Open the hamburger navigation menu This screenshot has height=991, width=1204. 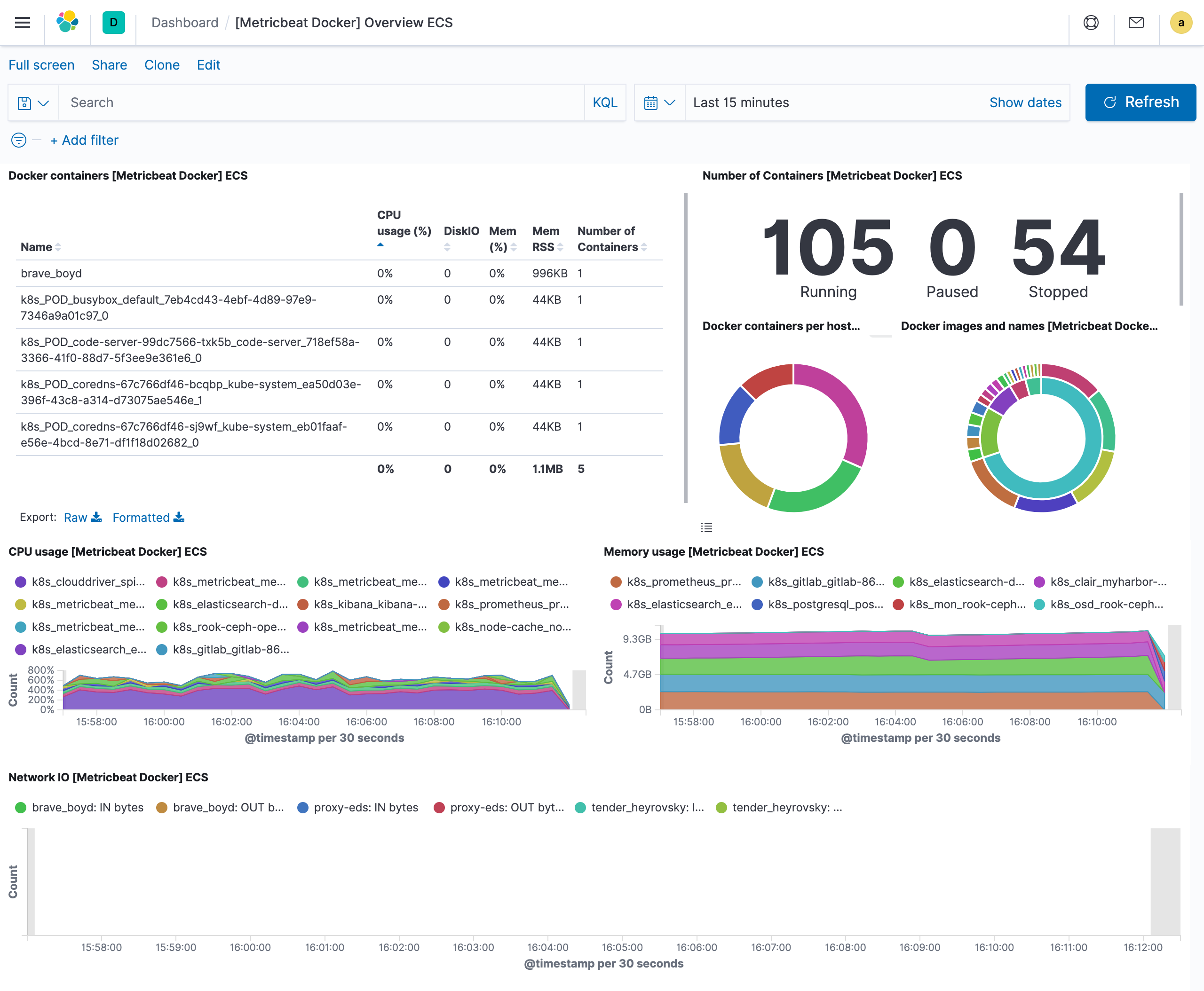point(22,22)
